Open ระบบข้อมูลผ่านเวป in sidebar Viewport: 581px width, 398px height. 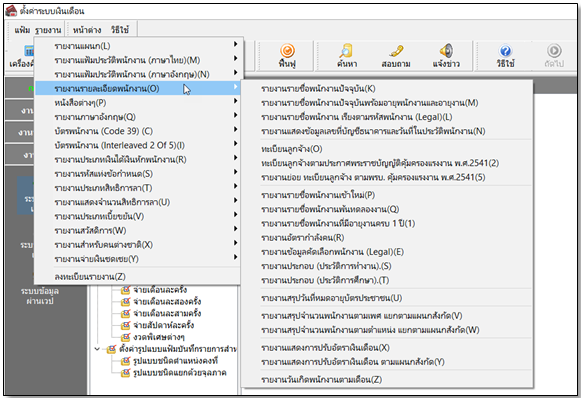[40, 296]
